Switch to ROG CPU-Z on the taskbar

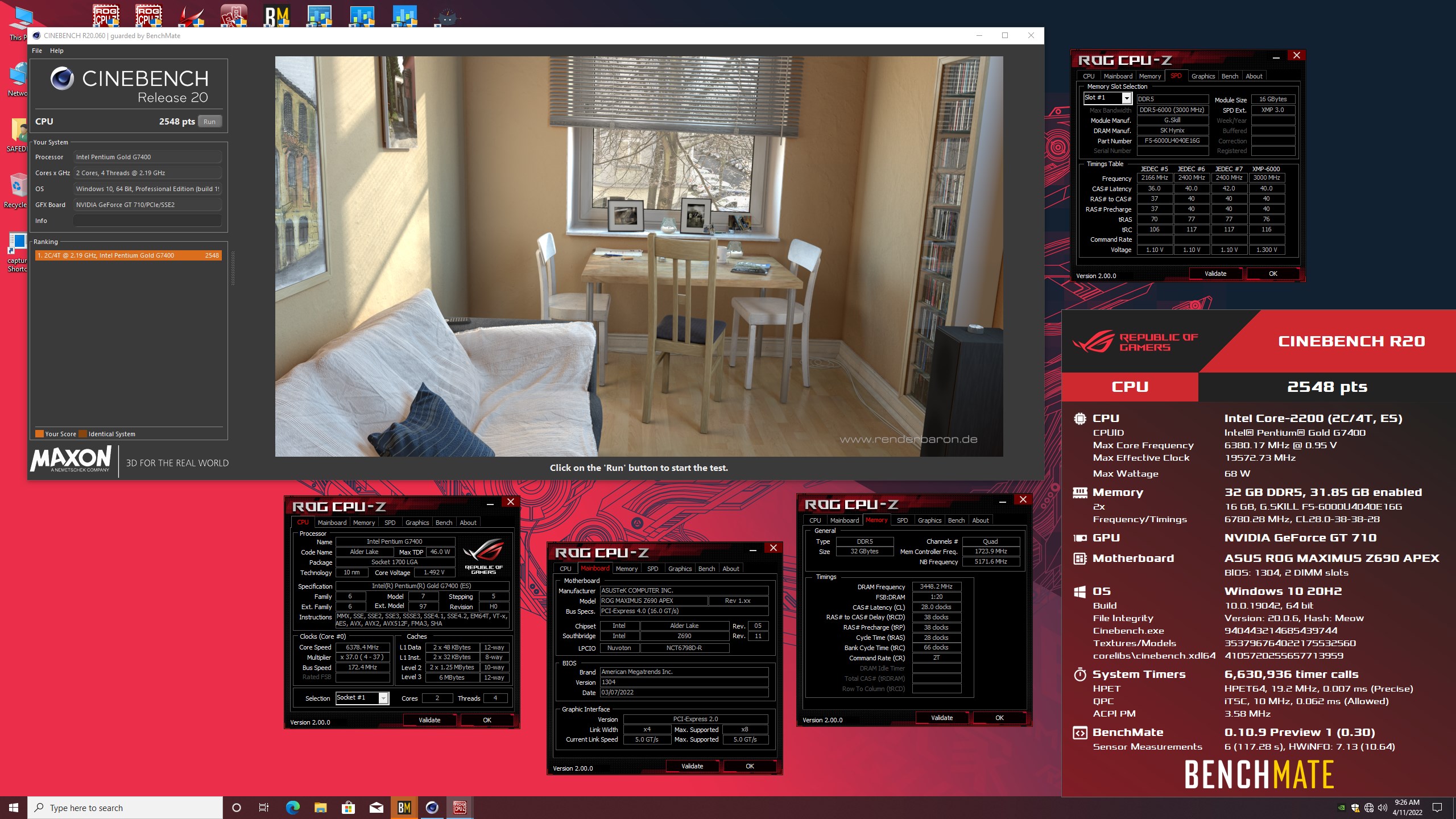pos(460,808)
